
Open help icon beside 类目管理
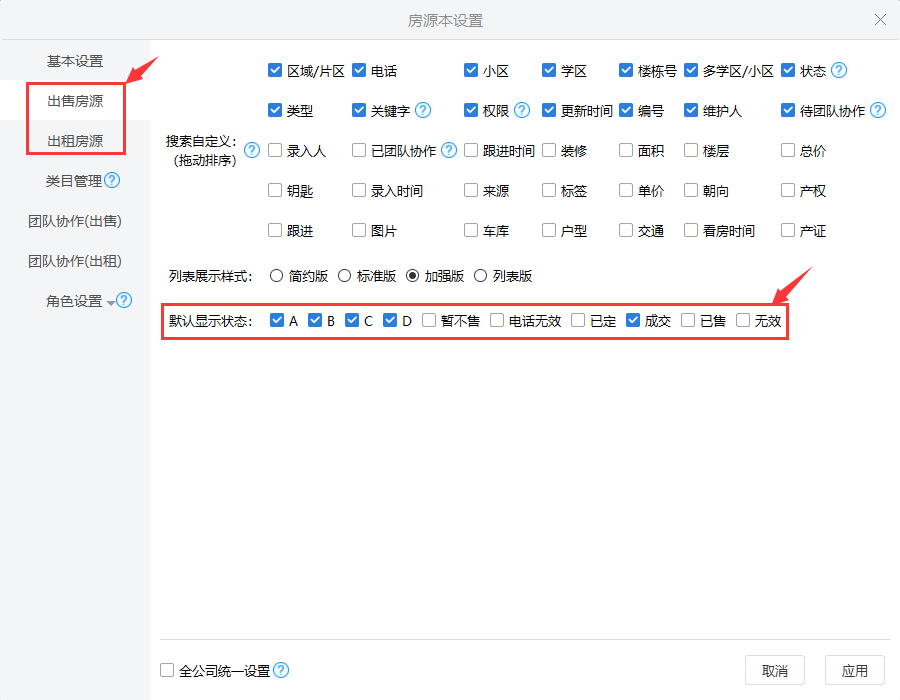tap(112, 180)
